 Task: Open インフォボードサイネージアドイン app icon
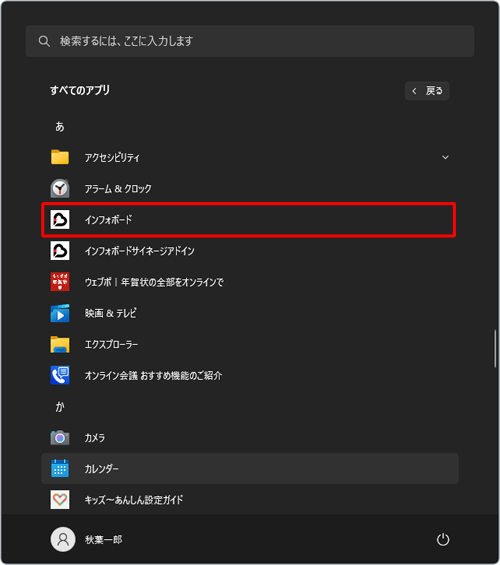(60, 250)
